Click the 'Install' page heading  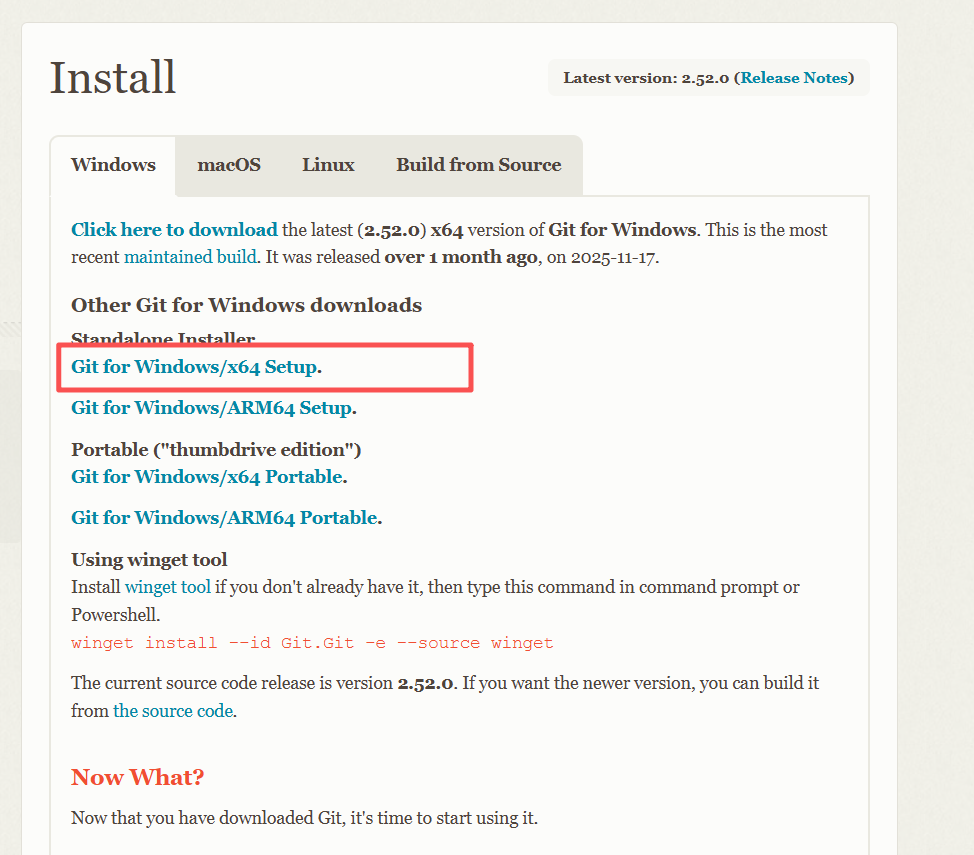coord(112,78)
